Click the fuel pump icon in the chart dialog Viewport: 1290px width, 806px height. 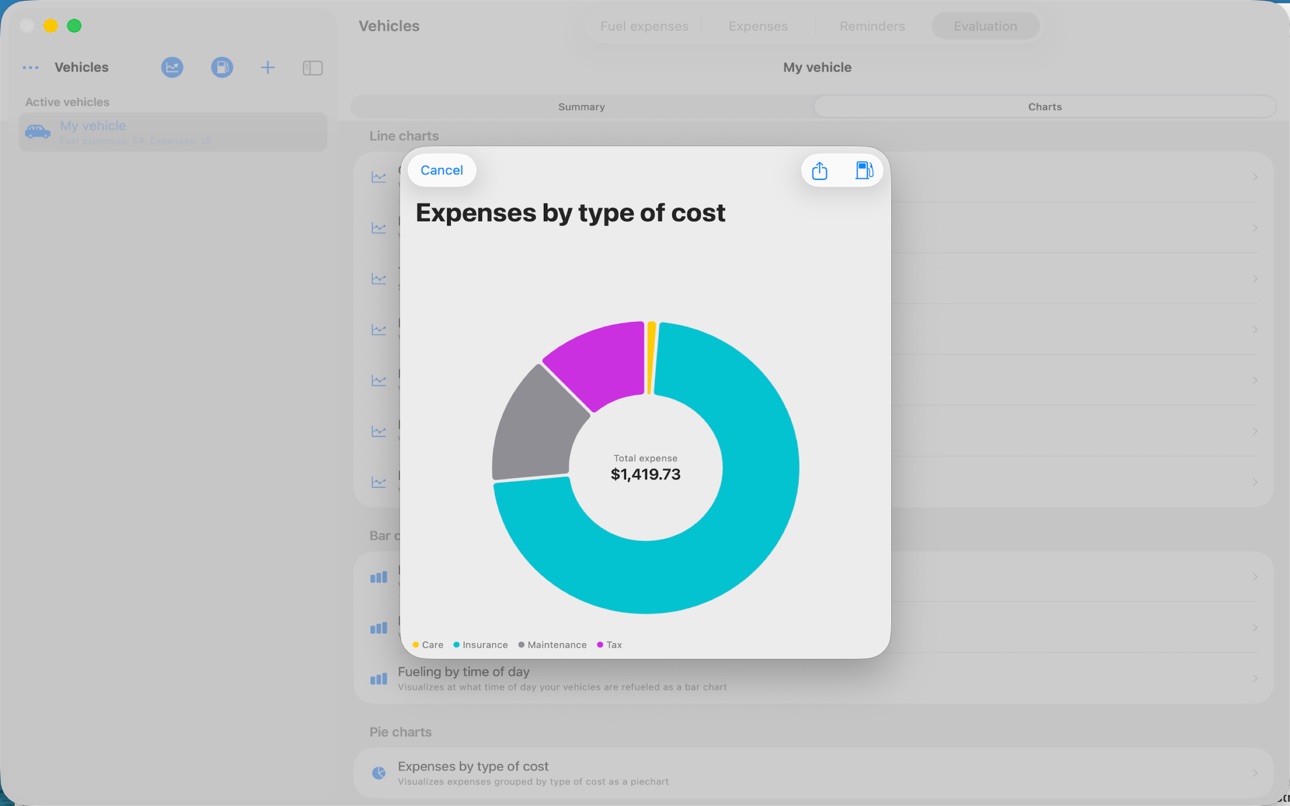tap(864, 171)
